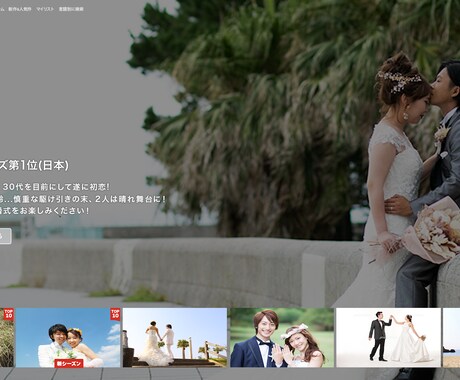Open the thumbnail of the couple walking up steps
The width and height of the screenshot is (460, 380).
click(x=175, y=338)
